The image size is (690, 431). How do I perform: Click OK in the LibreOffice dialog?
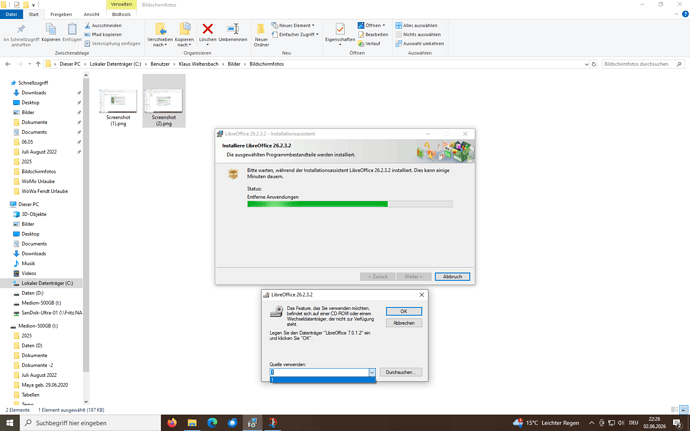pyautogui.click(x=404, y=311)
